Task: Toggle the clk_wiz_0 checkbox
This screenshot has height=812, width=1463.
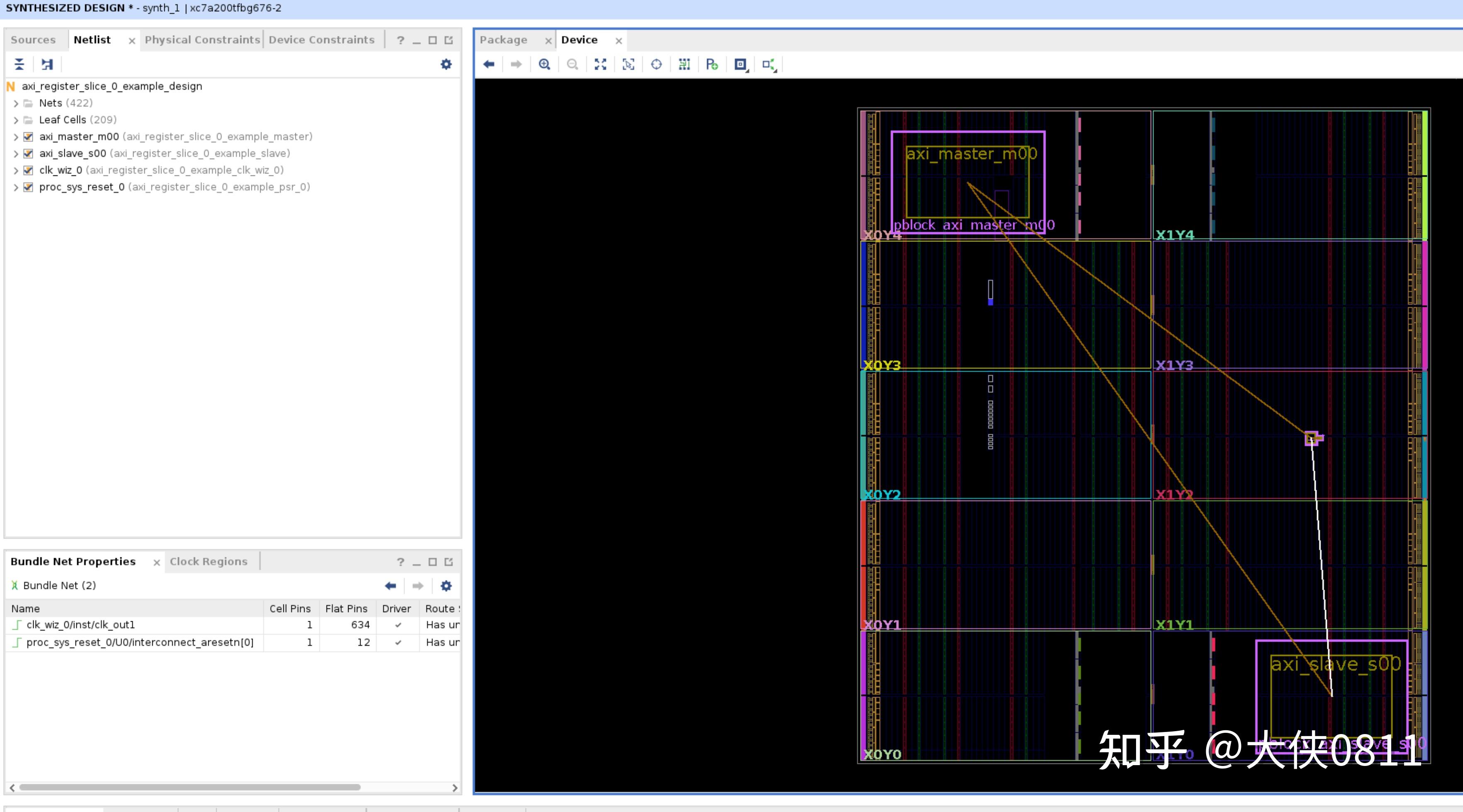Action: point(28,170)
